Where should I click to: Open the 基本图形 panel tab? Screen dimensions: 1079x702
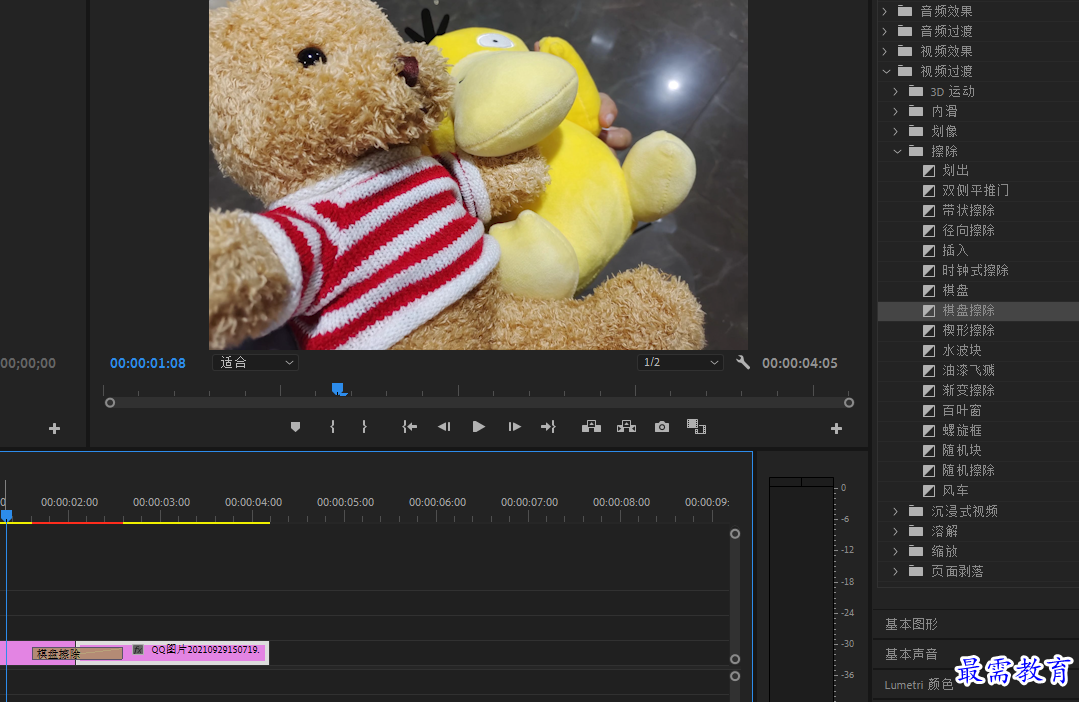point(911,624)
